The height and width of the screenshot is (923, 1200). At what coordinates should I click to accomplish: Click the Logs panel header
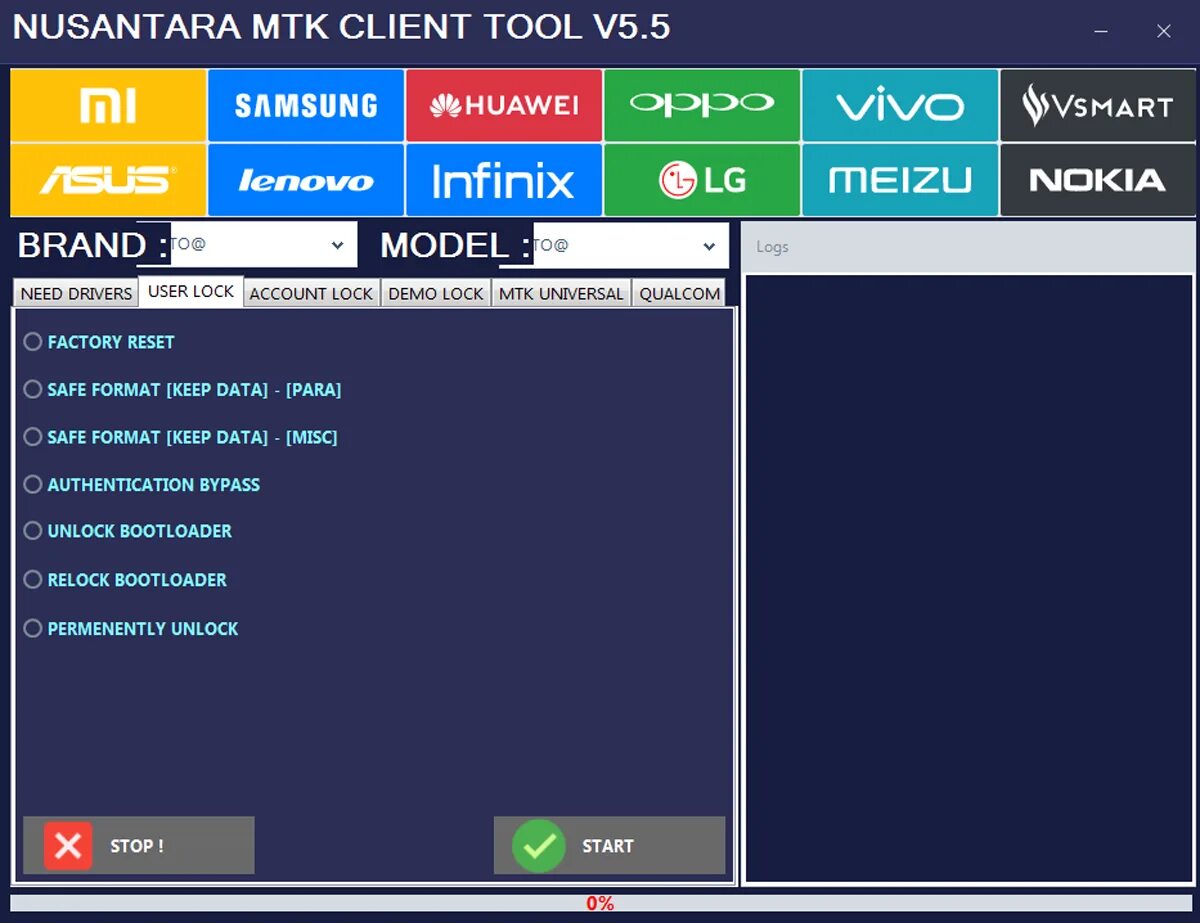click(969, 246)
